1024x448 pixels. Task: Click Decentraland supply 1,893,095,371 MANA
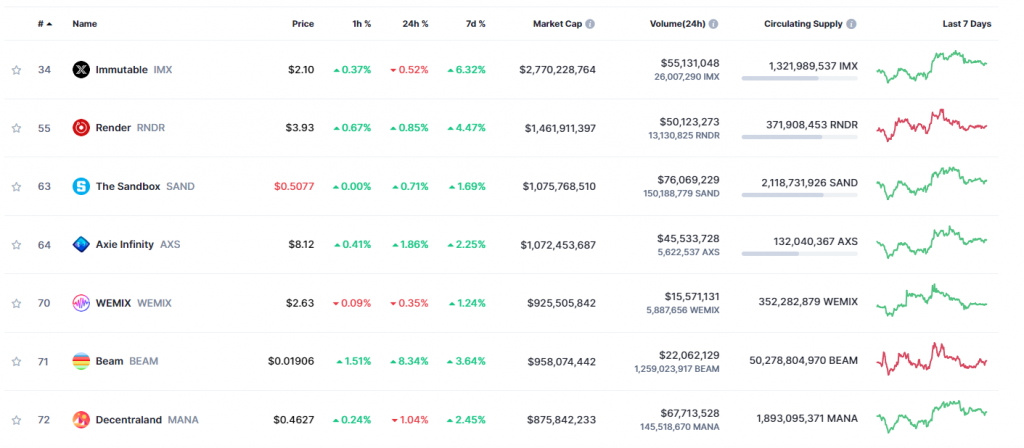pyautogui.click(x=808, y=419)
